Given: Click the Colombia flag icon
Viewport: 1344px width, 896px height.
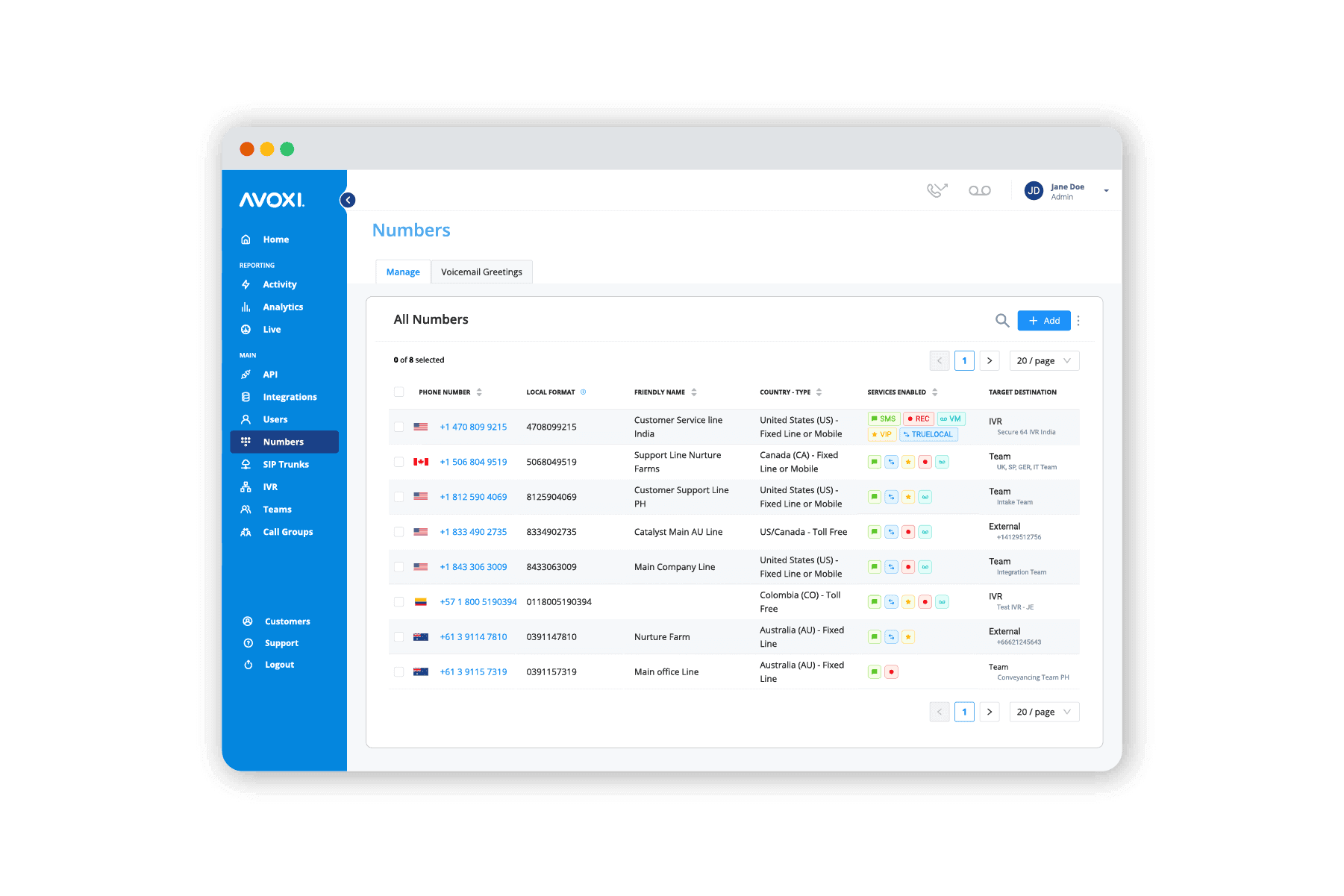Looking at the screenshot, I should (x=421, y=602).
